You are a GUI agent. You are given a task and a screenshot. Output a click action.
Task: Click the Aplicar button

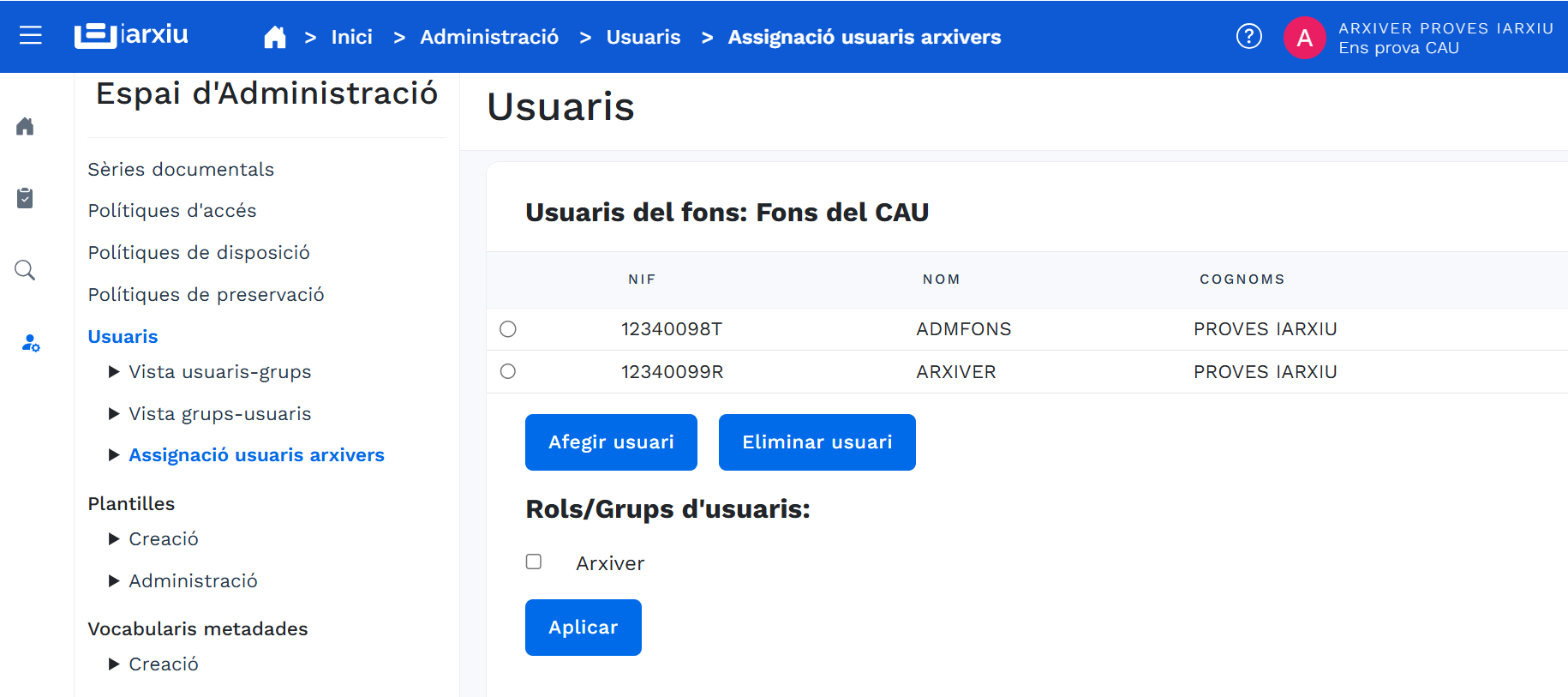(x=584, y=628)
